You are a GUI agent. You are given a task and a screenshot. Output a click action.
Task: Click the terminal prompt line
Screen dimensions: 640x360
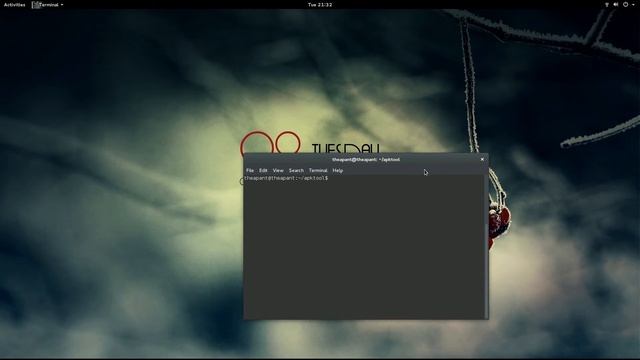pos(286,178)
